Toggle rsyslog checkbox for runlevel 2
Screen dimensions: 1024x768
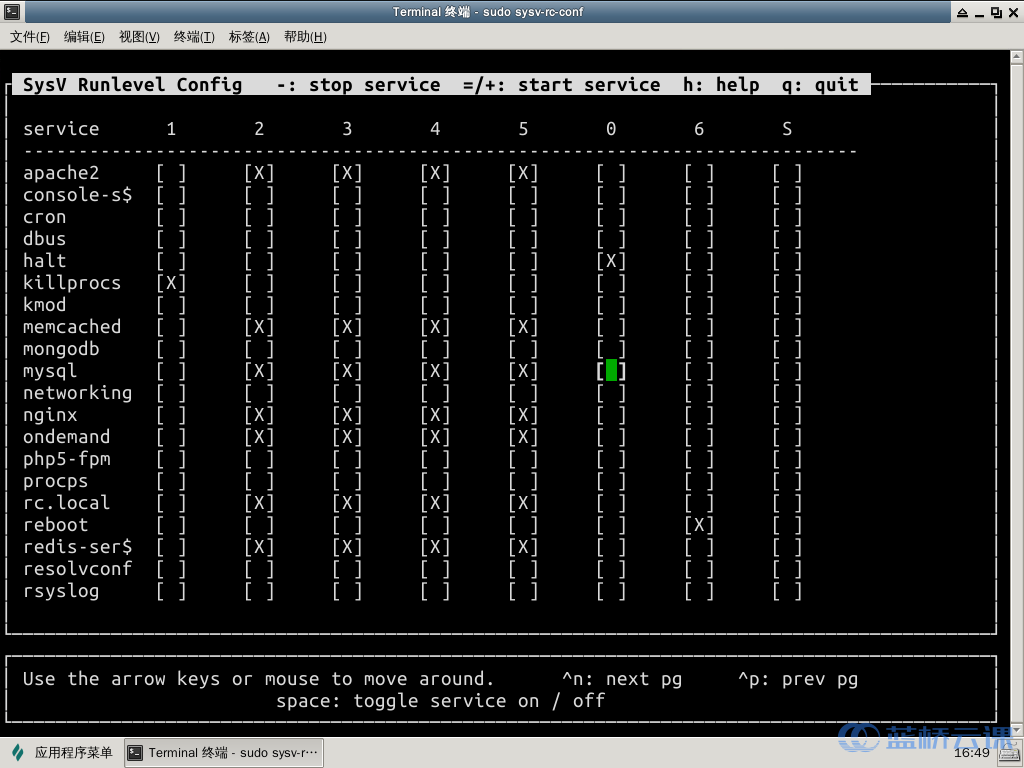click(x=259, y=591)
